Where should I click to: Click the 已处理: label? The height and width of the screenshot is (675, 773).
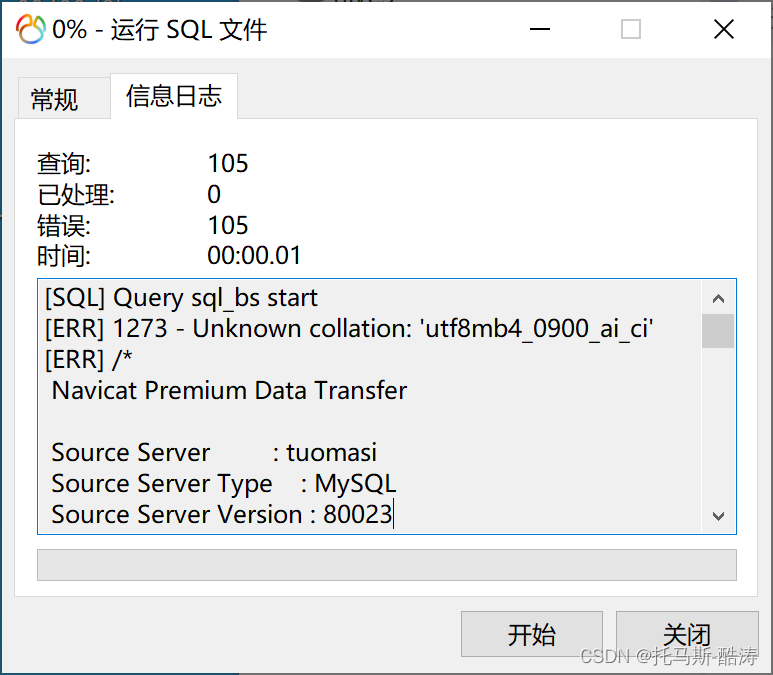(76, 195)
